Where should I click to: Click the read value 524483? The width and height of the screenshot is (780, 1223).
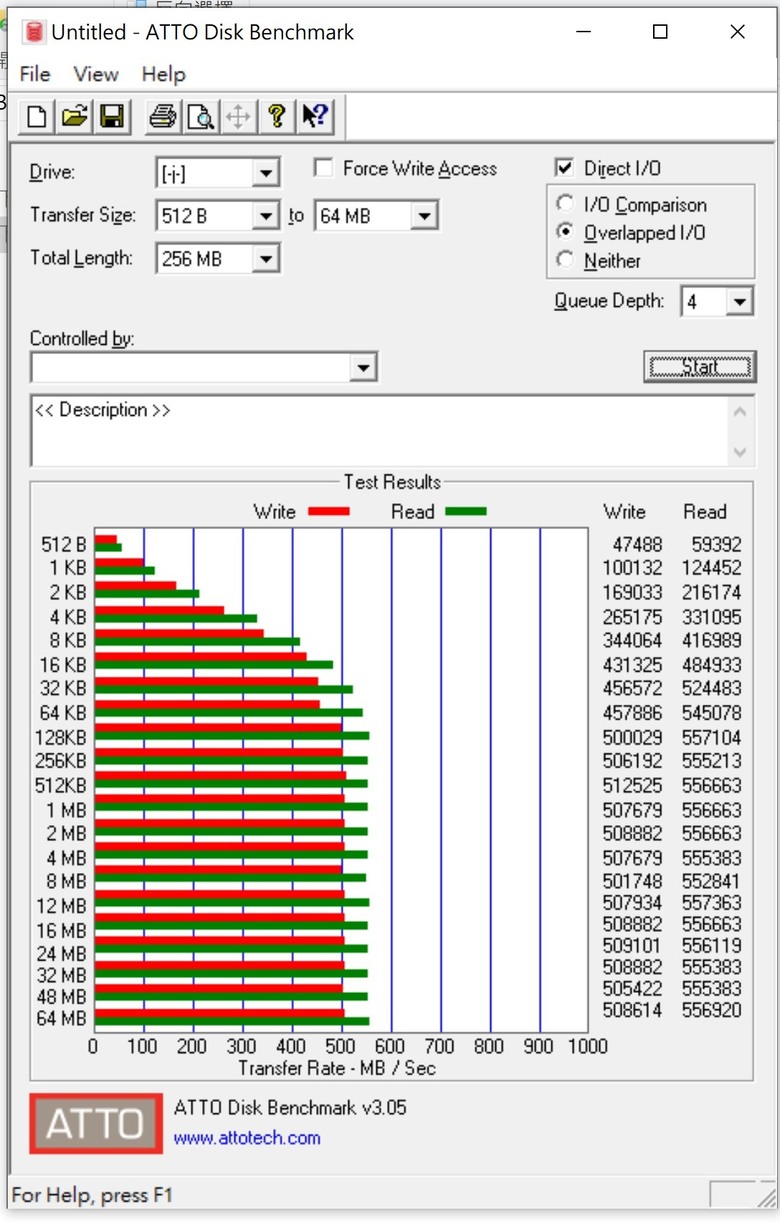713,688
